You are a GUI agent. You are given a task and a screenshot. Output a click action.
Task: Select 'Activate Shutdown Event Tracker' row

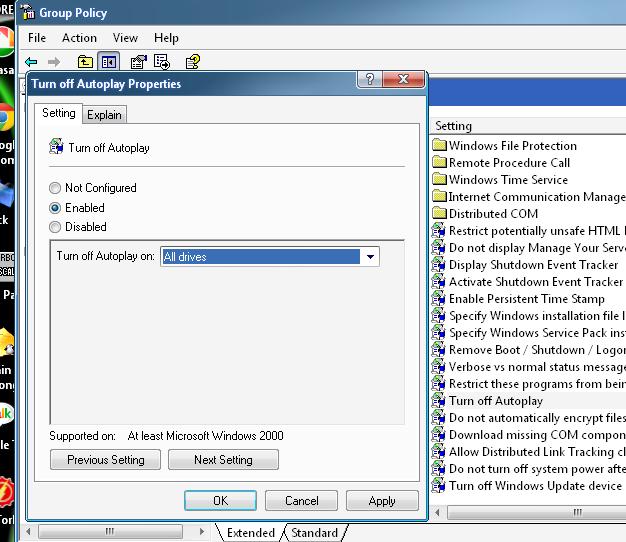point(529,281)
